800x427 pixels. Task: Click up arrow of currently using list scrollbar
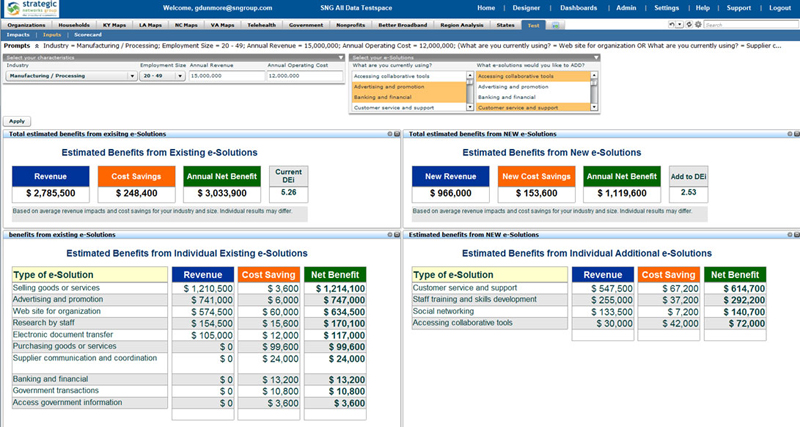[470, 75]
